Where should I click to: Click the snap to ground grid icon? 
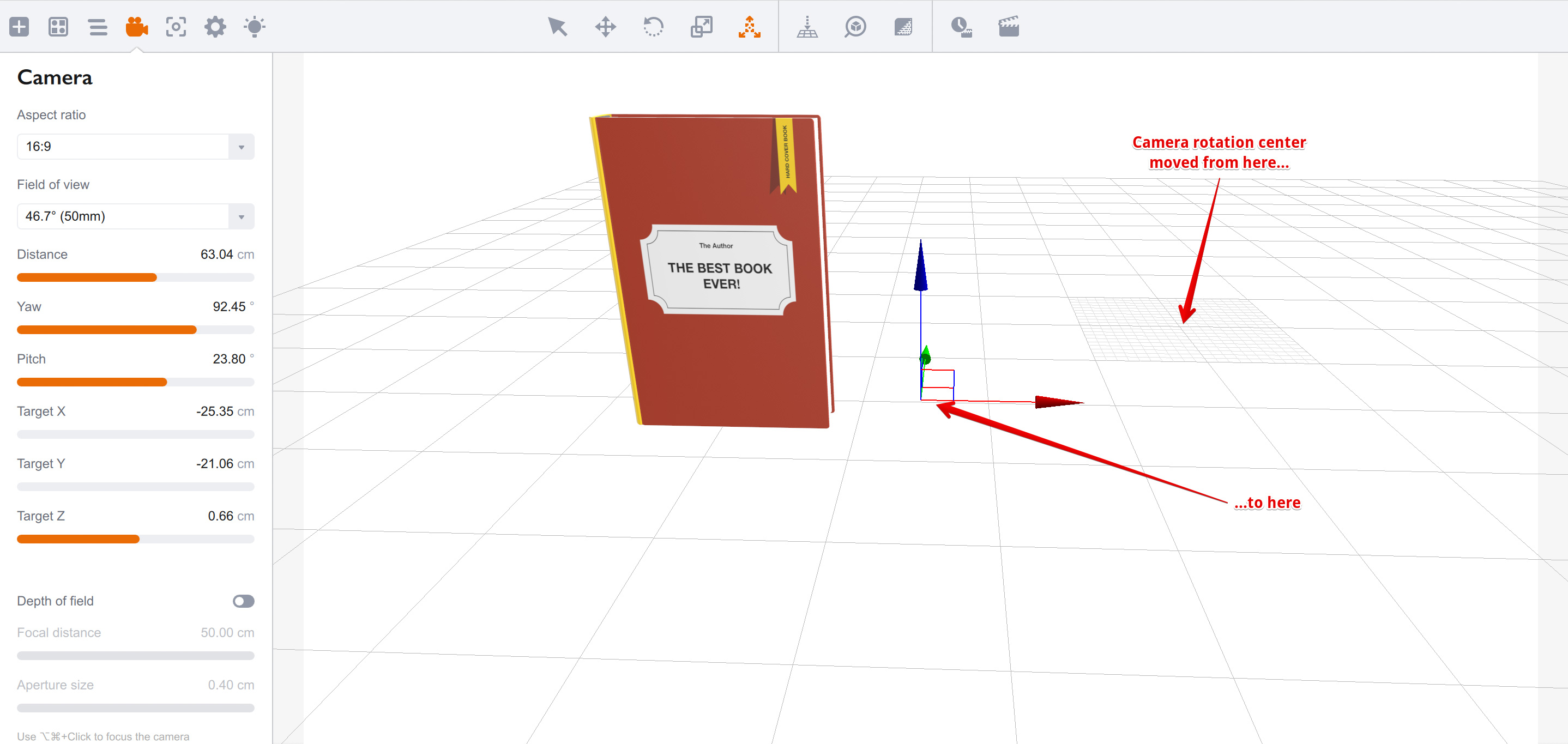point(807,27)
